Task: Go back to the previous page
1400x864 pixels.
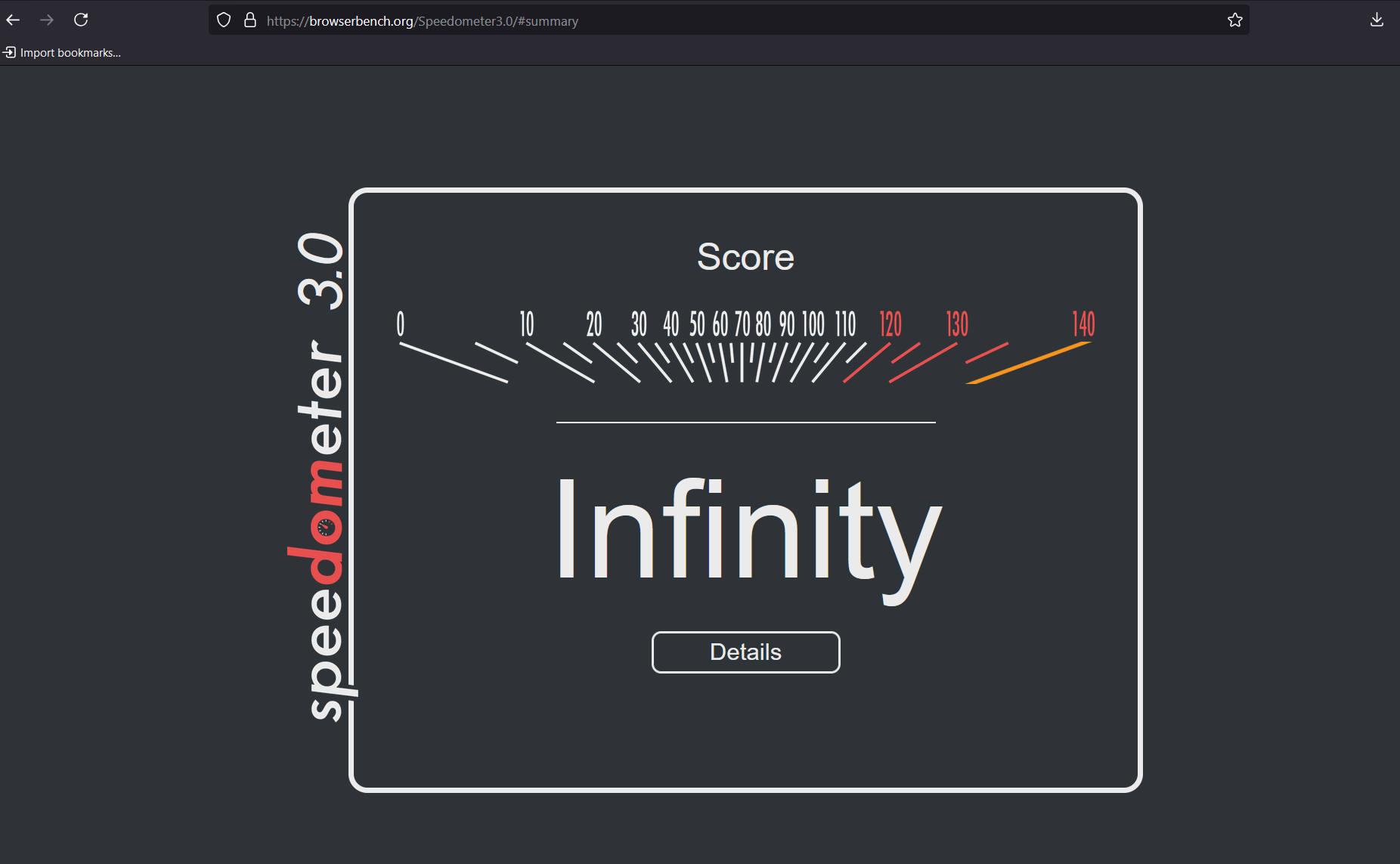Action: pyautogui.click(x=14, y=20)
